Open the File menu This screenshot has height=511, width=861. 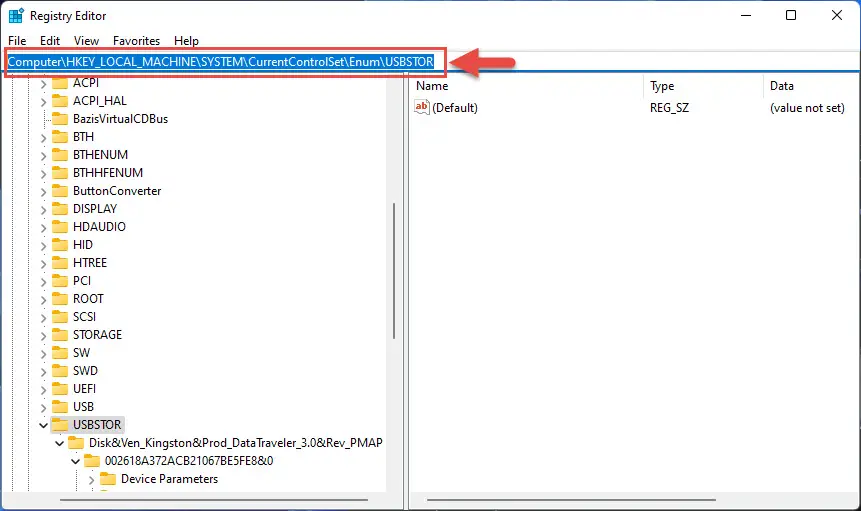17,41
